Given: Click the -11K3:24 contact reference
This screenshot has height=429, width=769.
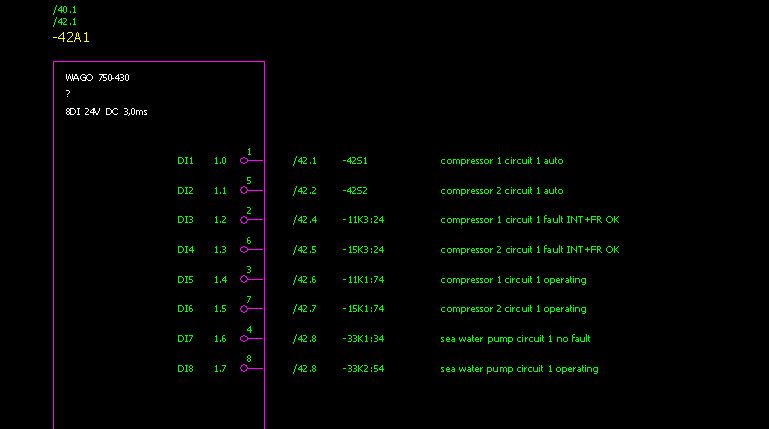Looking at the screenshot, I should (362, 220).
